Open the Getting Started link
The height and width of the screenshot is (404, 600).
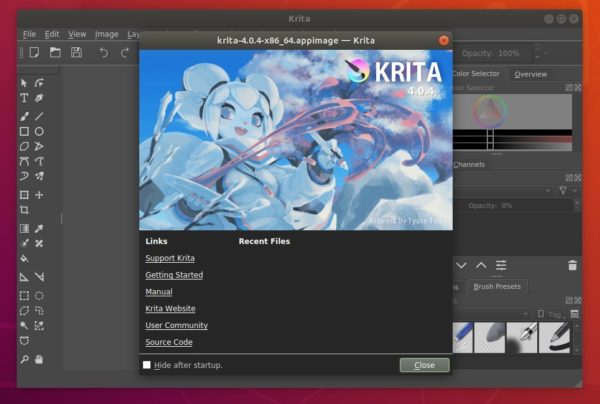coord(174,275)
